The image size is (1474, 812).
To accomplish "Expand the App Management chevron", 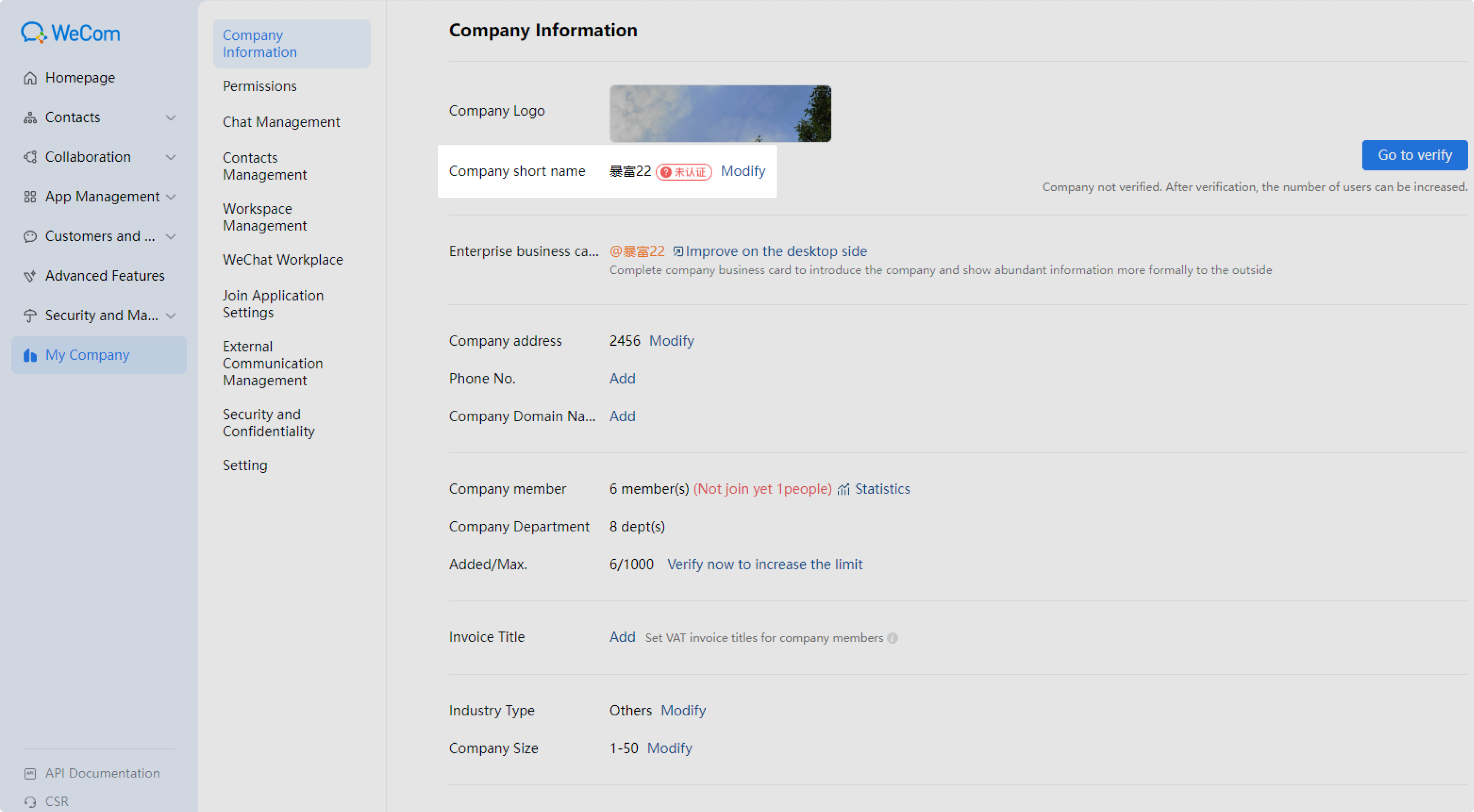I will click(171, 197).
